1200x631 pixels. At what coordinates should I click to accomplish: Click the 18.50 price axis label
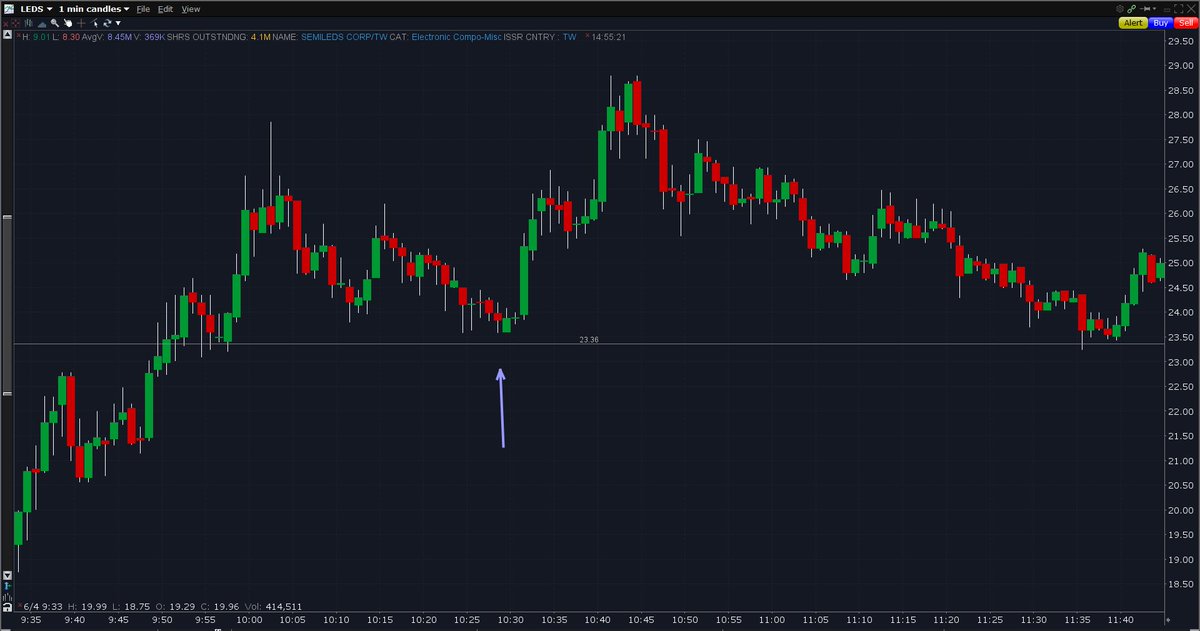pos(1178,584)
